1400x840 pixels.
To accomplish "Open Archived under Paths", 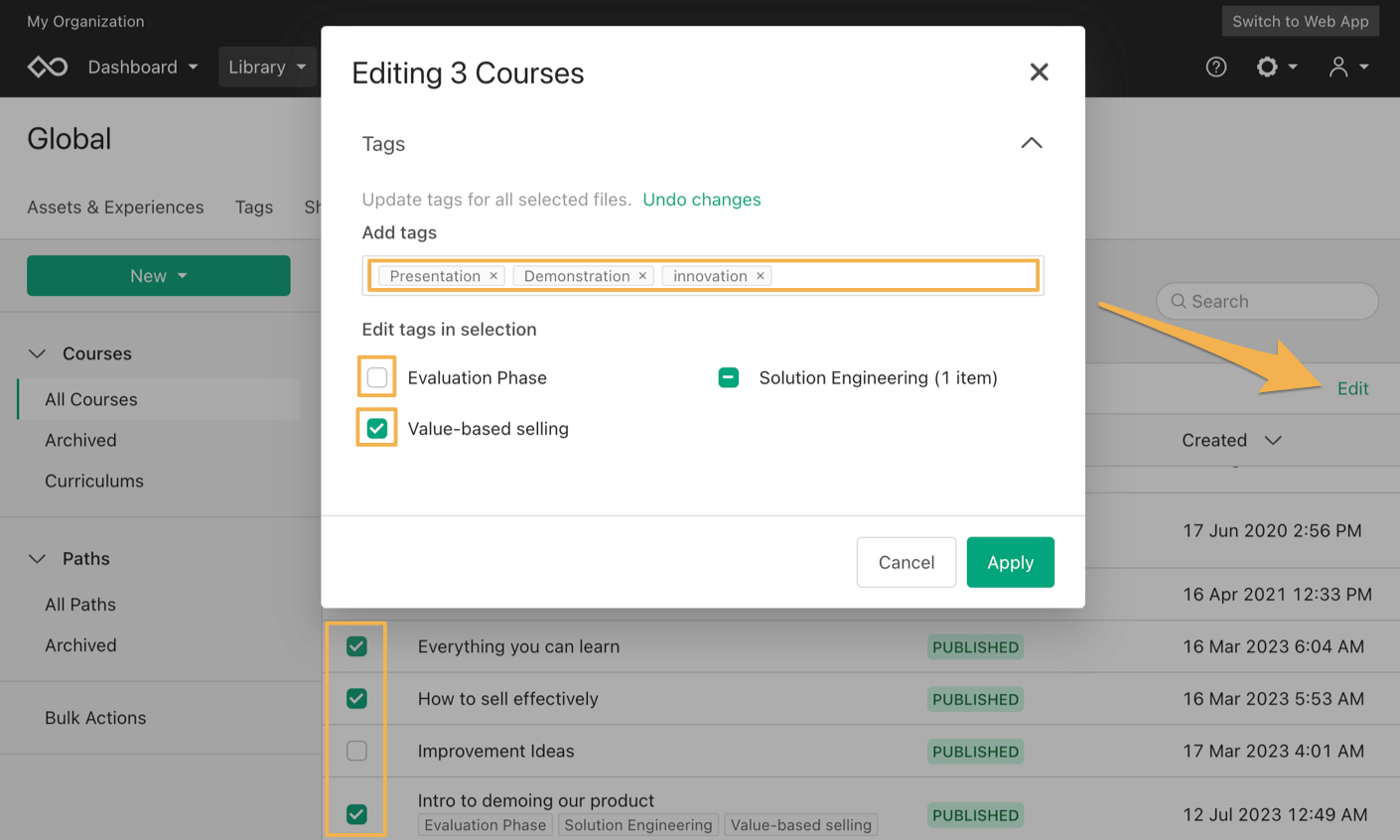I will click(x=80, y=645).
